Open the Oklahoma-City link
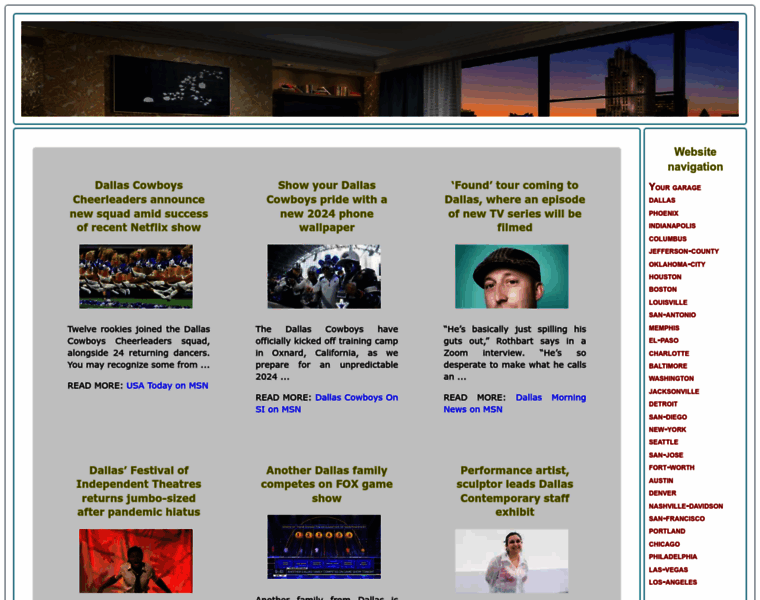Viewport: 760px width, 600px height. tap(677, 265)
